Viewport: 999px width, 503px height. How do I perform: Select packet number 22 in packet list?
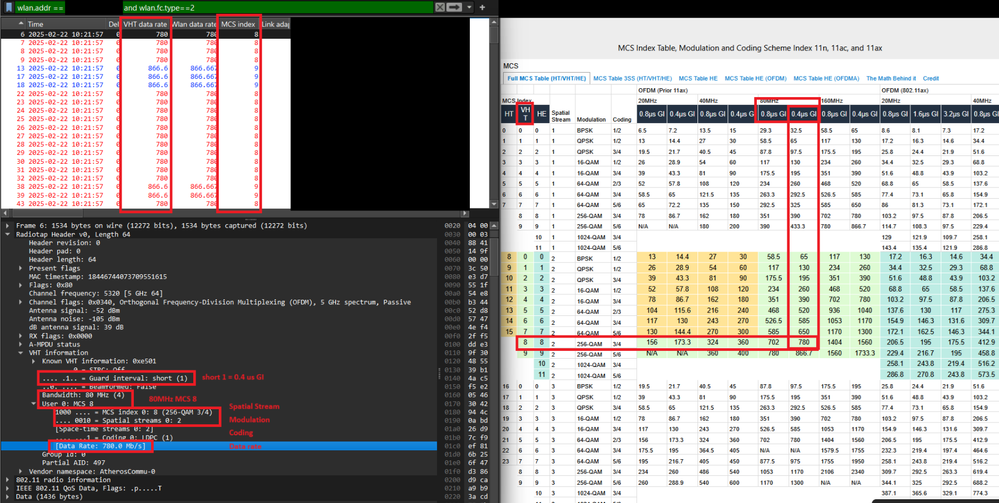pyautogui.click(x=146, y=94)
